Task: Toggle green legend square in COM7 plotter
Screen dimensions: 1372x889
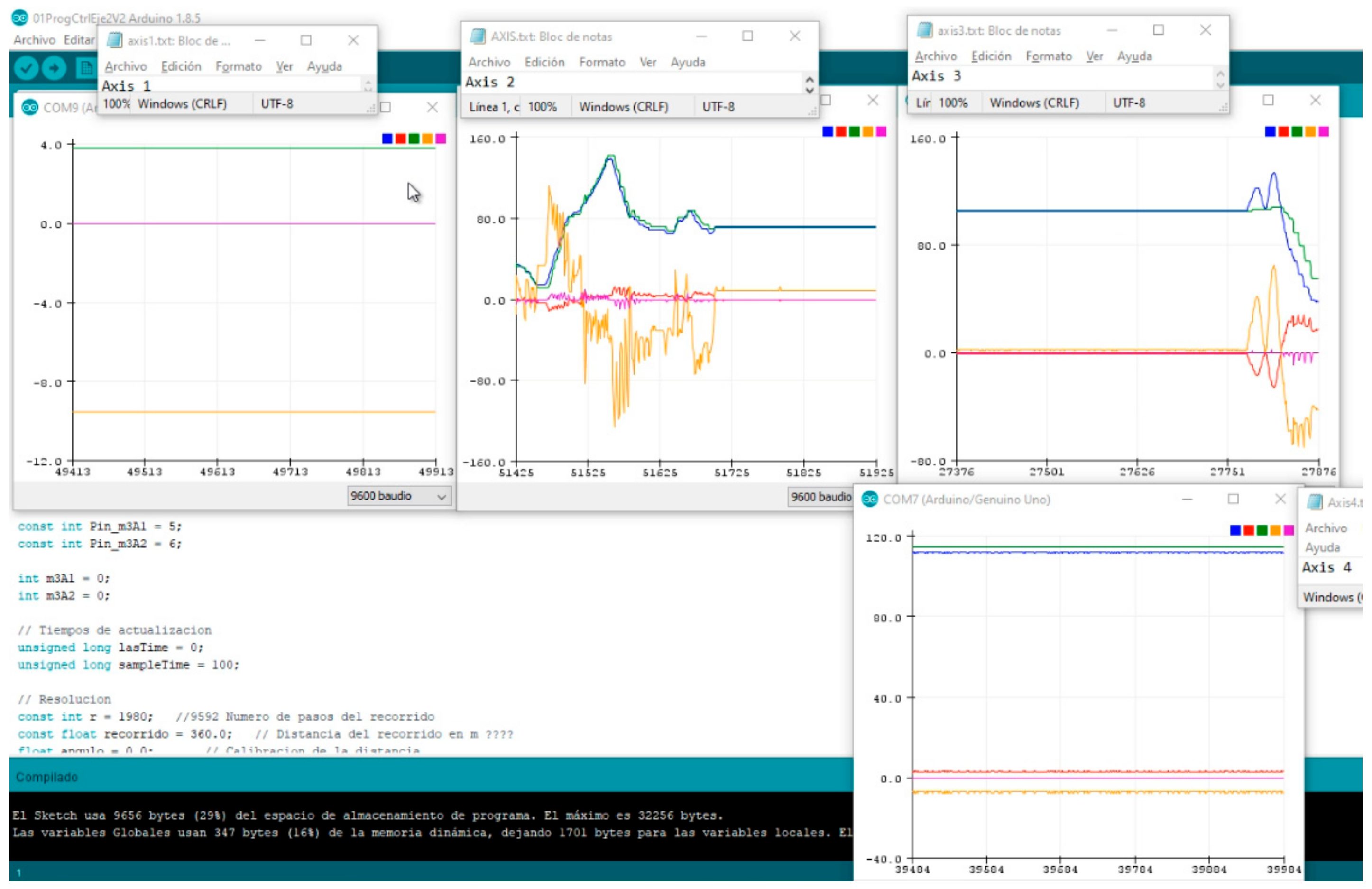Action: [1262, 530]
